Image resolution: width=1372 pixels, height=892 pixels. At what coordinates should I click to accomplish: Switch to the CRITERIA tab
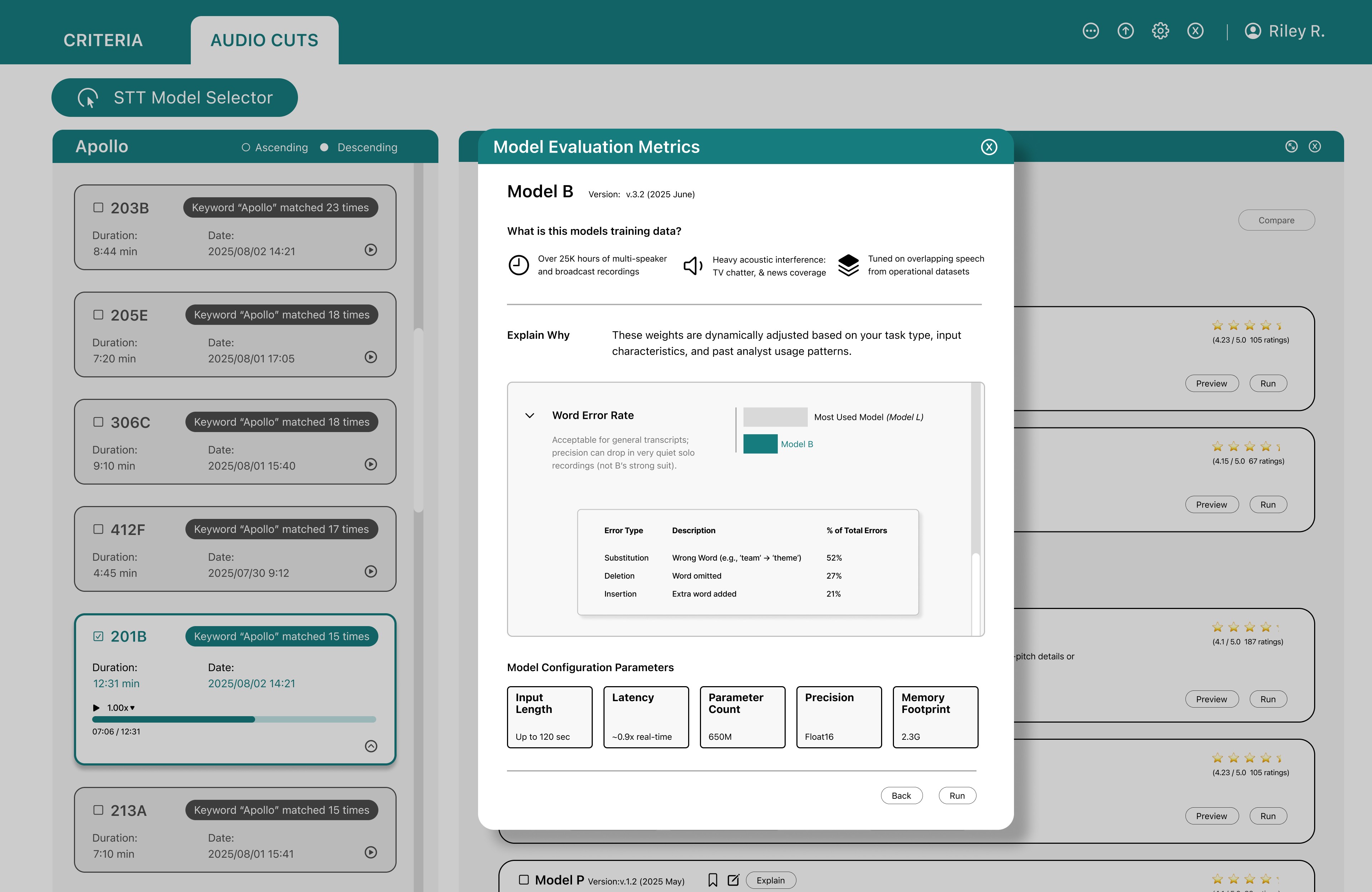pos(103,40)
